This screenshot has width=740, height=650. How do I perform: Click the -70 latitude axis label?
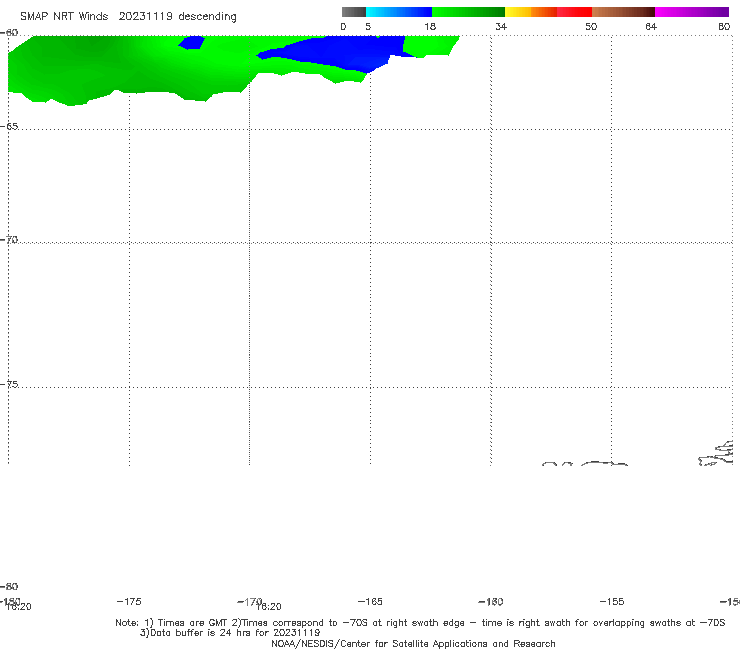(x=9, y=240)
